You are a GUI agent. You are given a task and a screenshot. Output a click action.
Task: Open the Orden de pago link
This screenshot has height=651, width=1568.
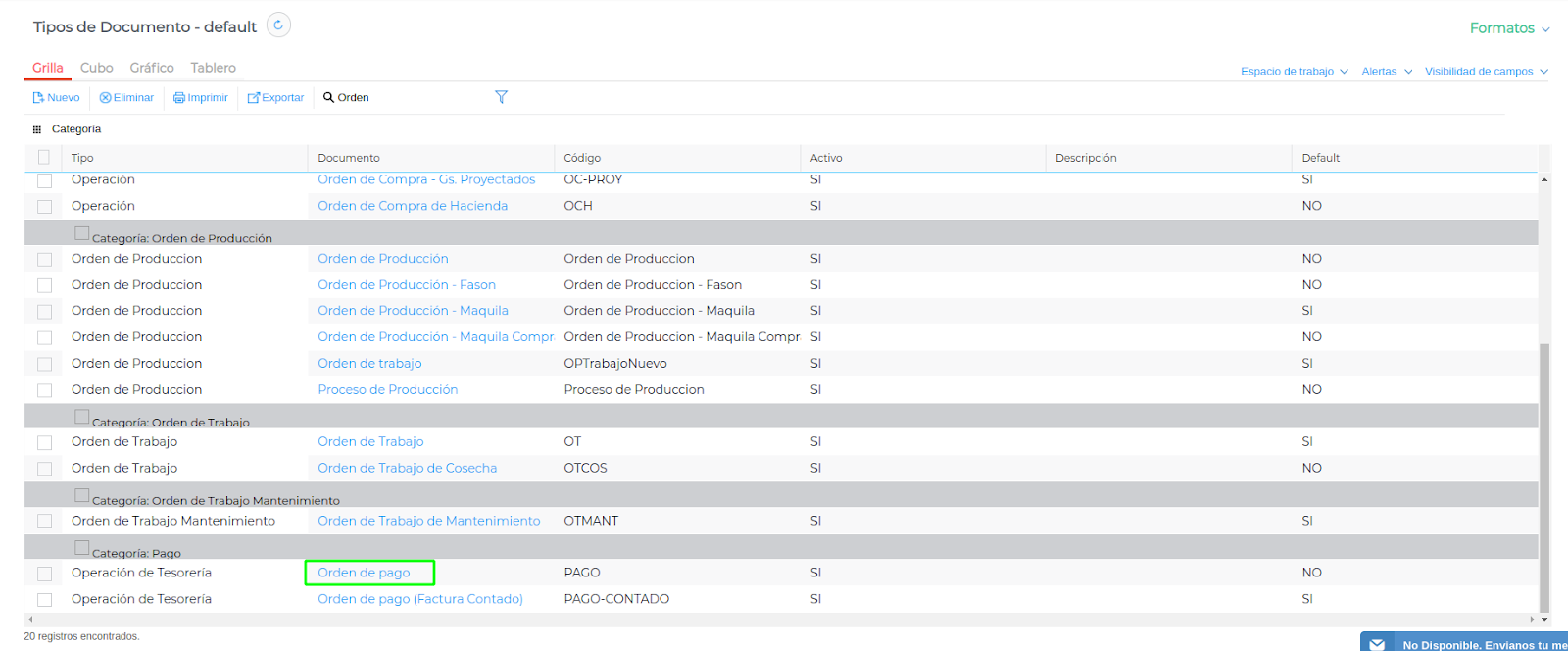click(364, 573)
